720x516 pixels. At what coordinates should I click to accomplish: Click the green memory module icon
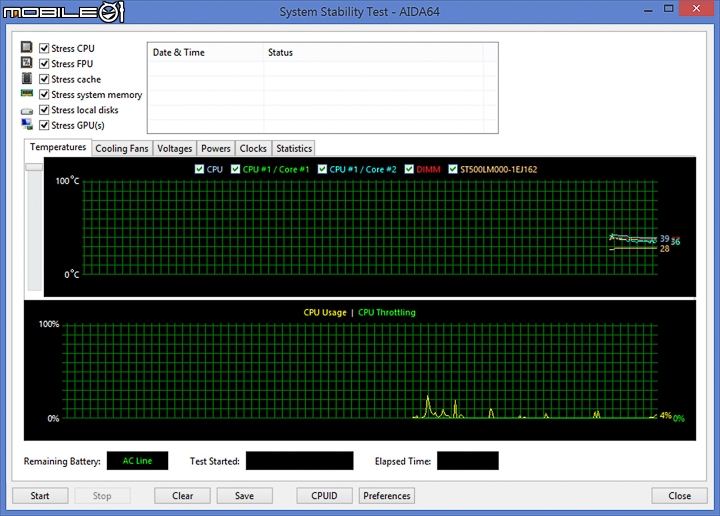pos(27,94)
